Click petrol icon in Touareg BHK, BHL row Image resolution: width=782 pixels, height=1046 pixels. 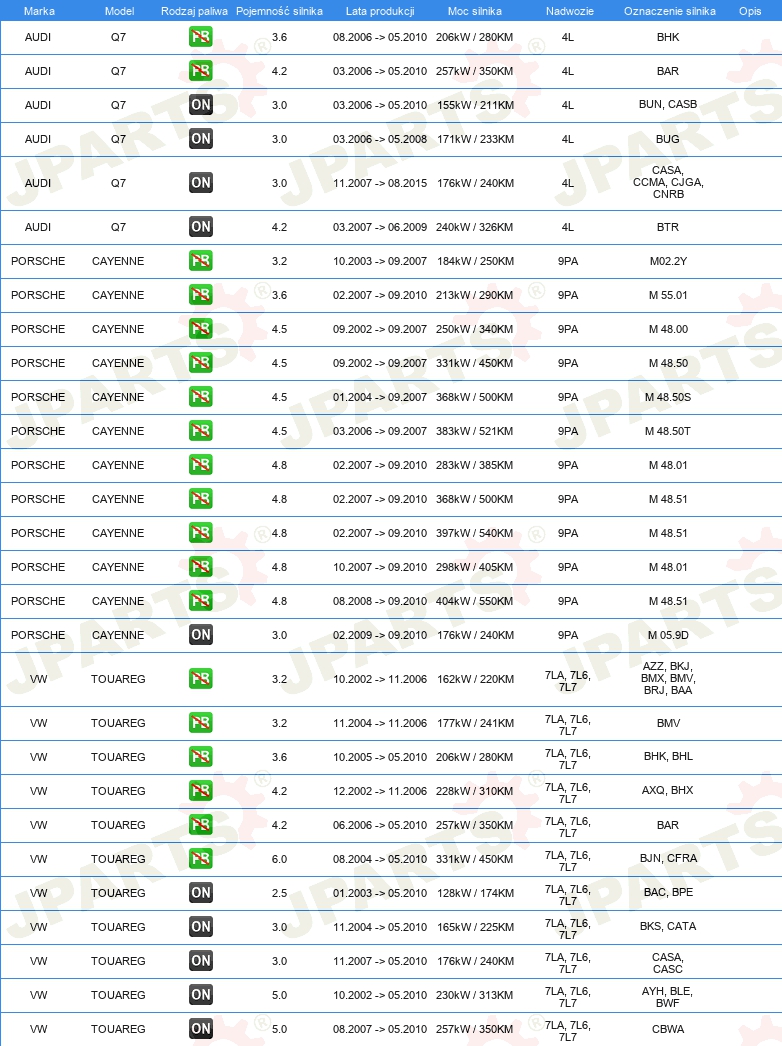tap(201, 757)
